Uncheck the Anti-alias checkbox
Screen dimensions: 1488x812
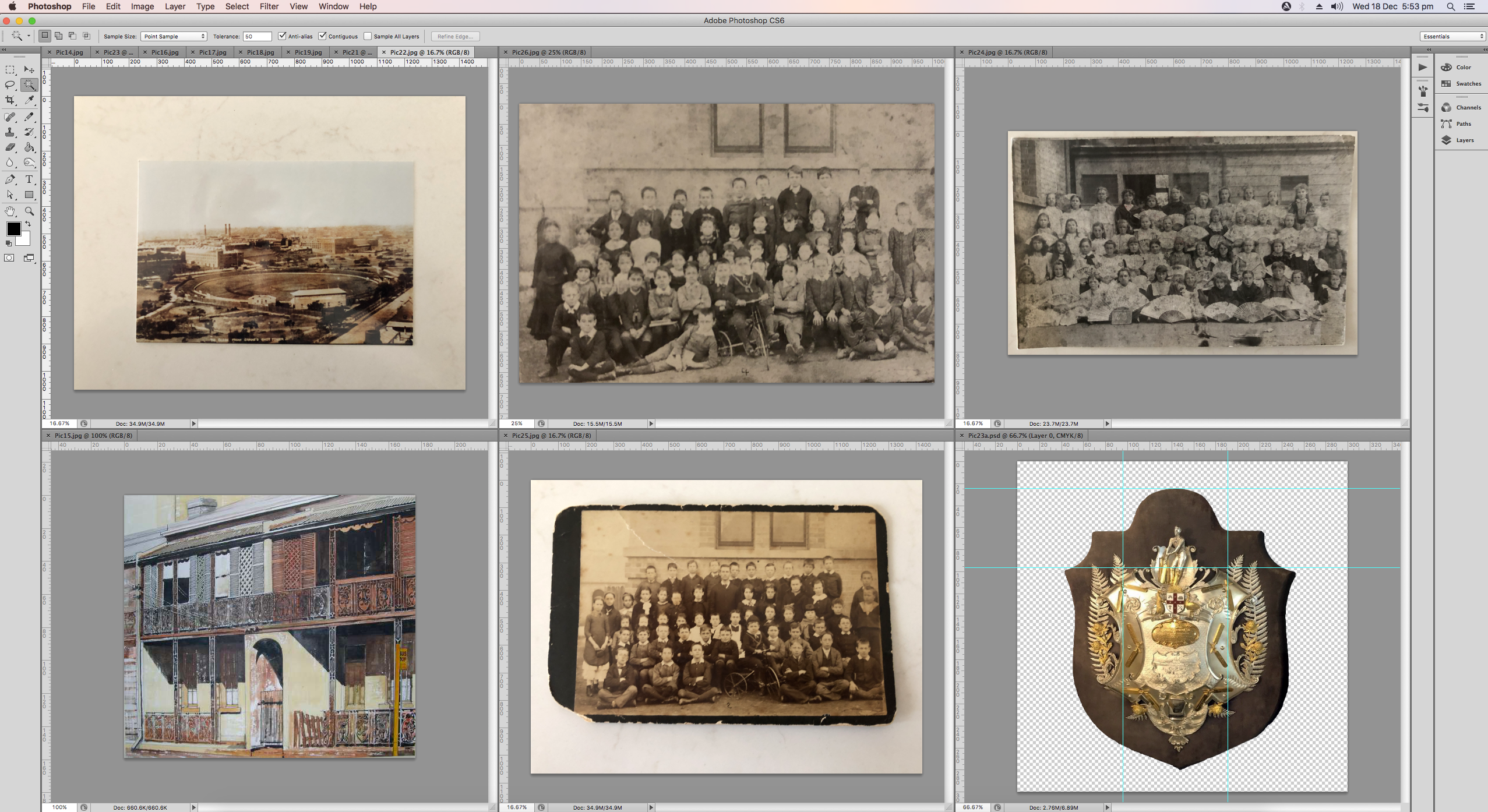(x=282, y=36)
